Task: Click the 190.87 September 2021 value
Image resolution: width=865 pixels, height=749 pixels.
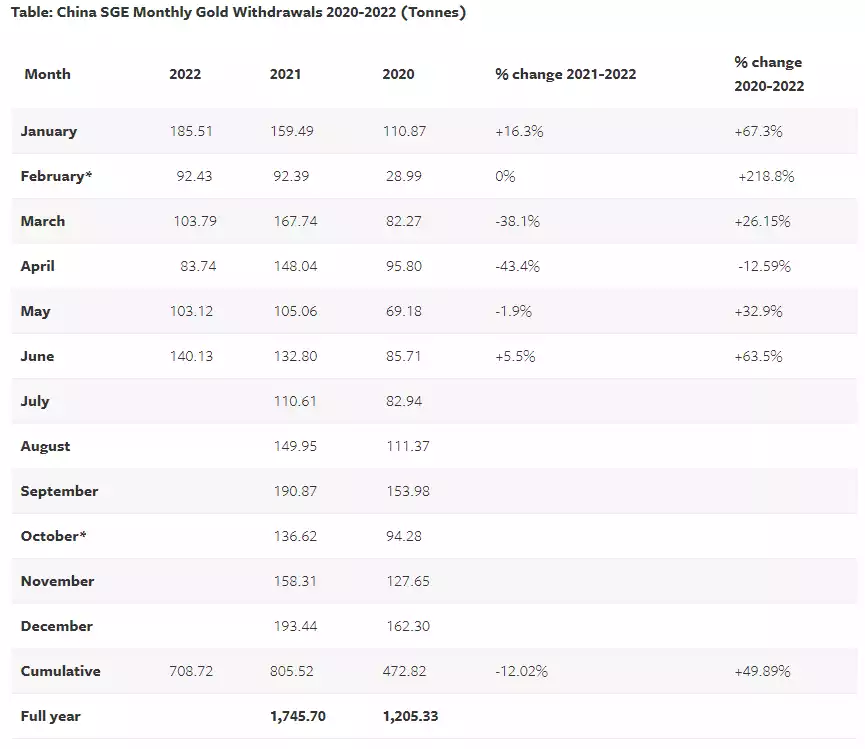Action: pyautogui.click(x=294, y=491)
